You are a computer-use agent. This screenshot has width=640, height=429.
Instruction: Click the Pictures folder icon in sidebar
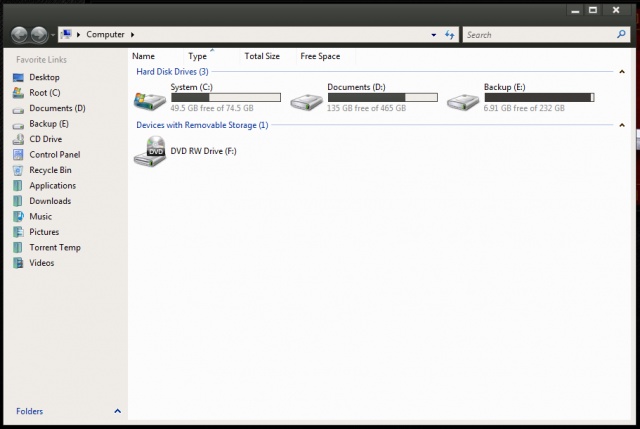click(18, 232)
